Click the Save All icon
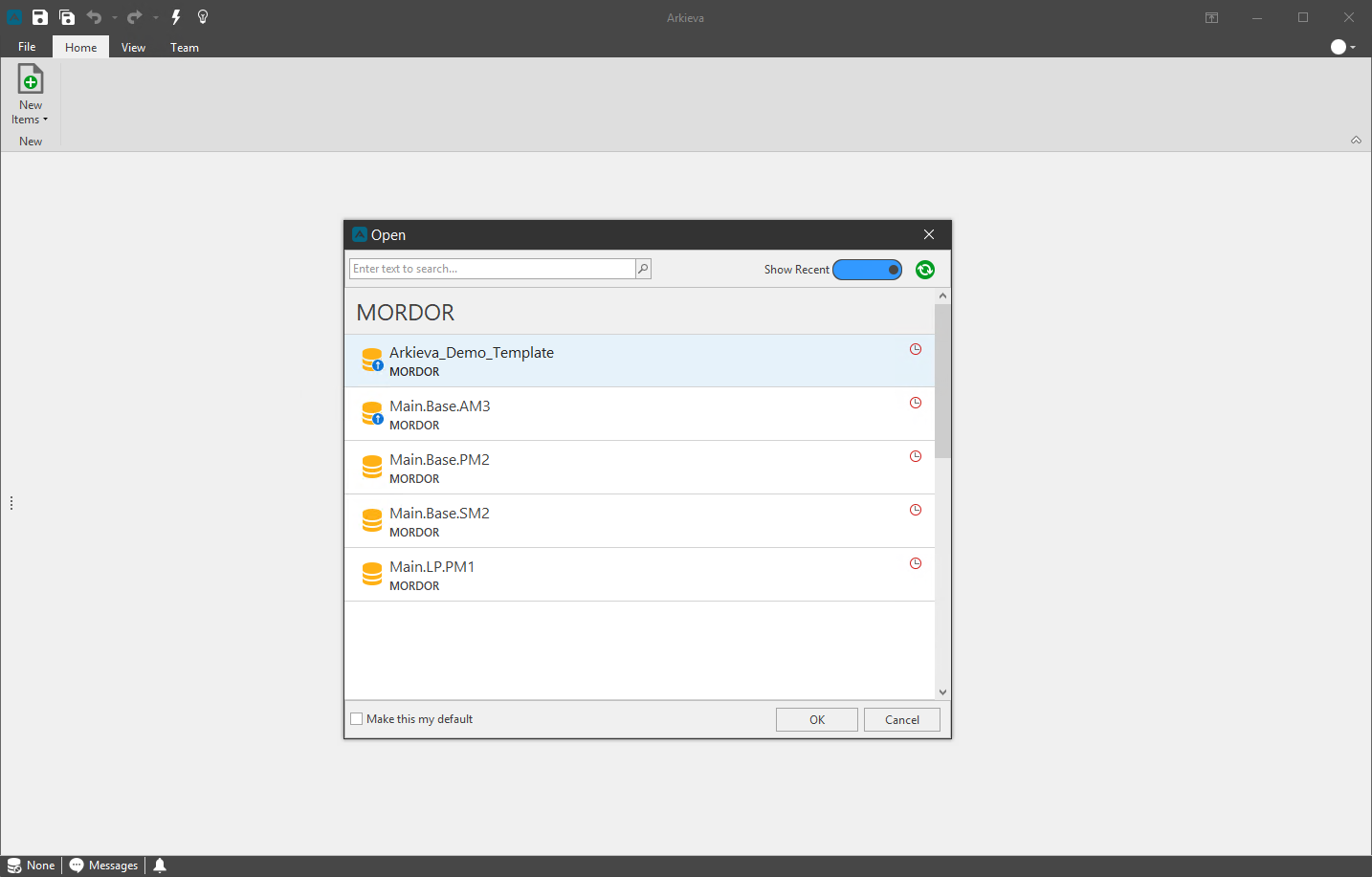This screenshot has height=877, width=1372. [x=67, y=17]
